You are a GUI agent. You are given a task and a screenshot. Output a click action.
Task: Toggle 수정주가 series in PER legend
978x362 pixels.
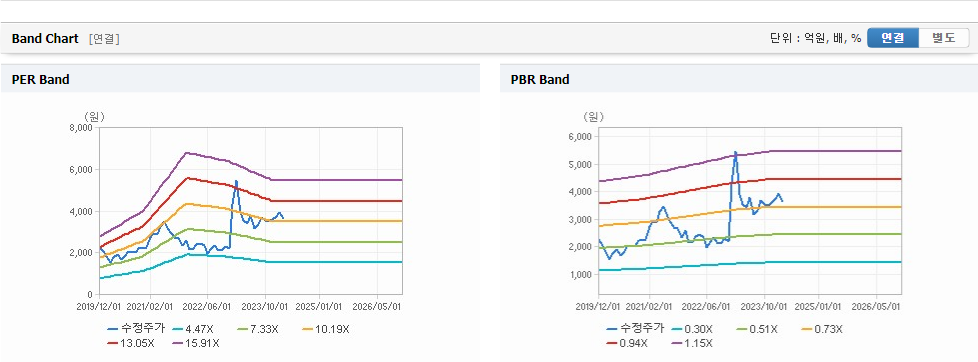coord(136,329)
